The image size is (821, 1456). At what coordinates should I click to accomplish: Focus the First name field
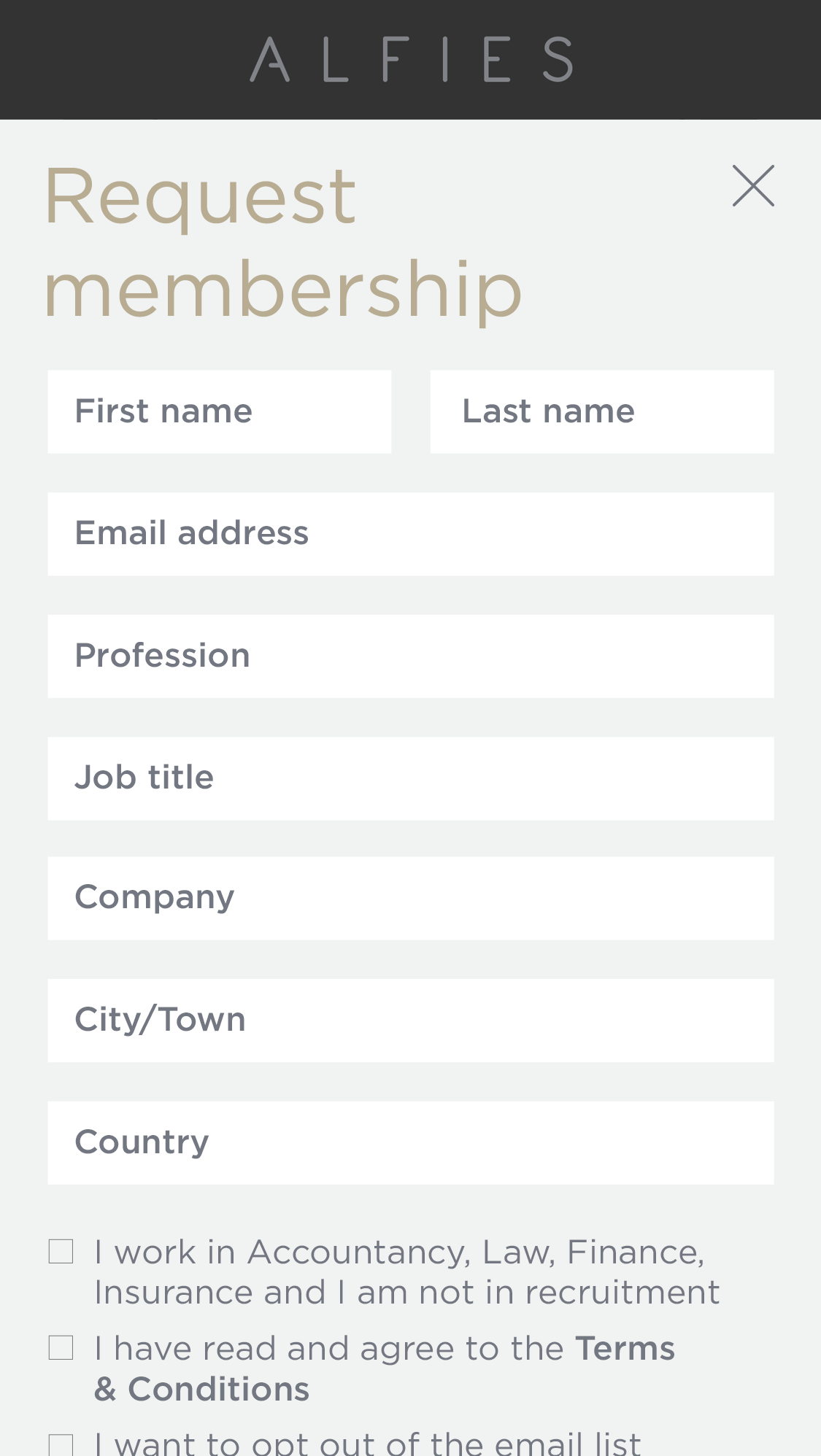219,411
